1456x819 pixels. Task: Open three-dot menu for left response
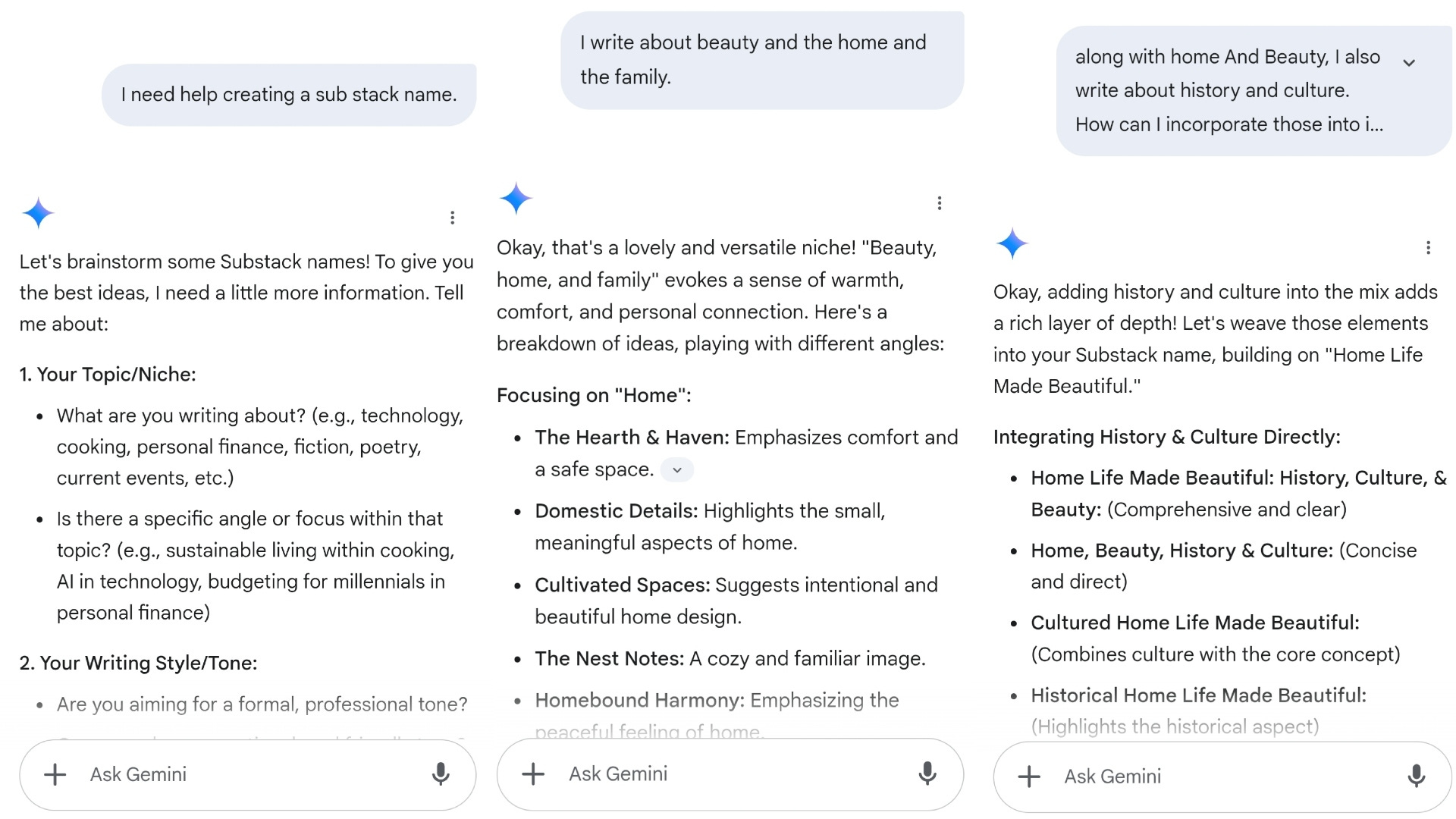point(453,218)
